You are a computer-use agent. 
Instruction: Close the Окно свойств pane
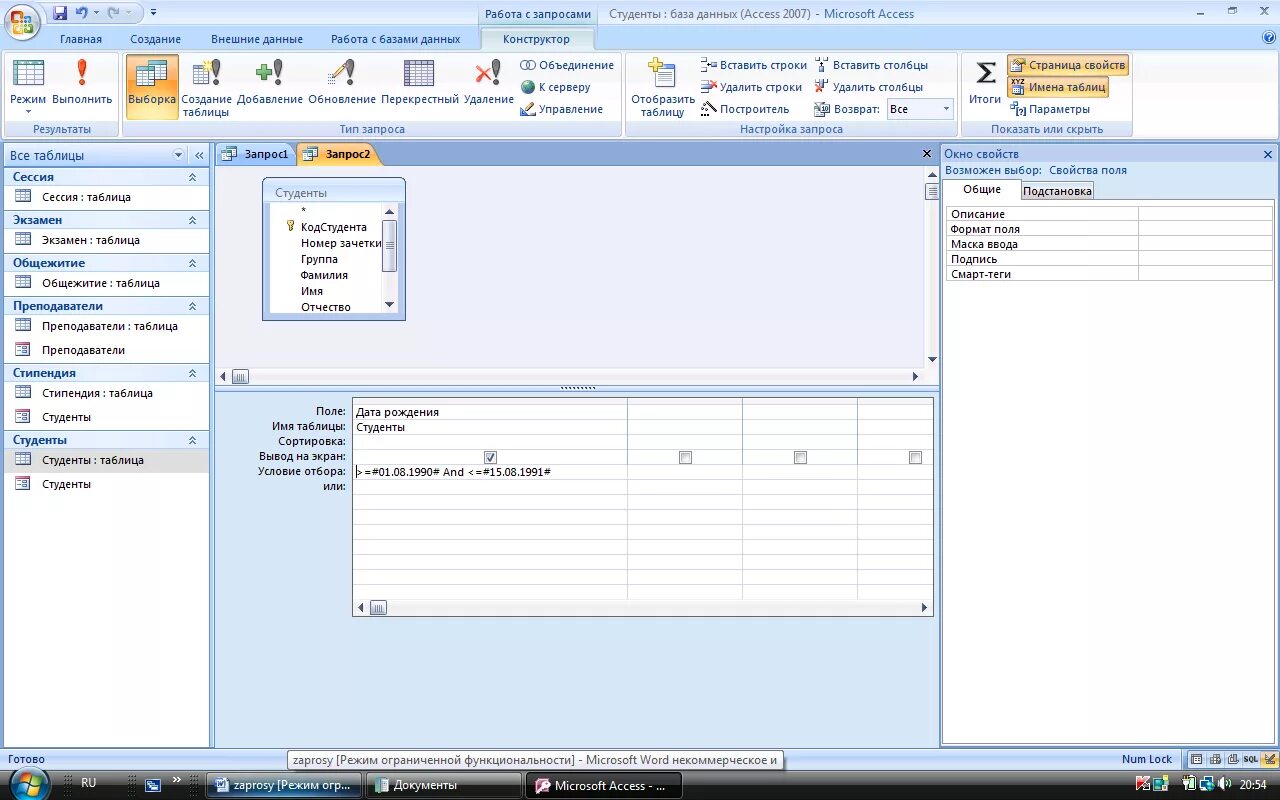click(1268, 154)
